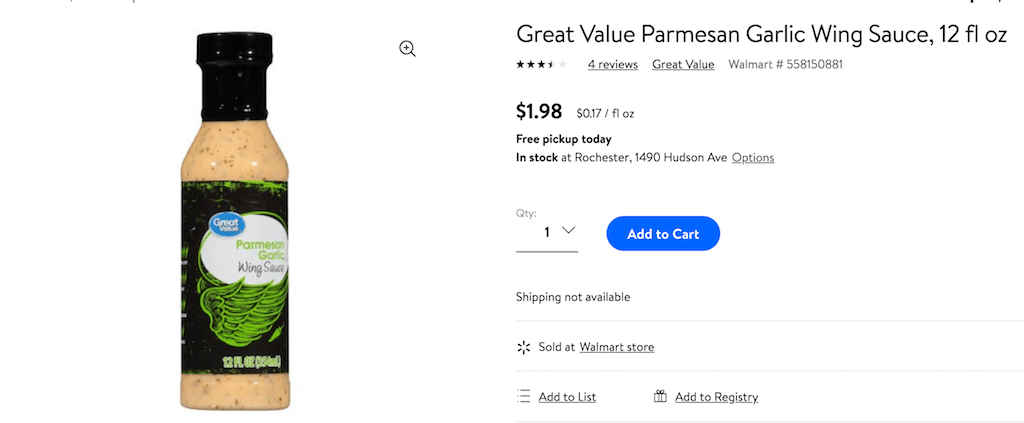This screenshot has width=1024, height=423.
Task: Open the Great Value brand link
Action: pyautogui.click(x=683, y=65)
